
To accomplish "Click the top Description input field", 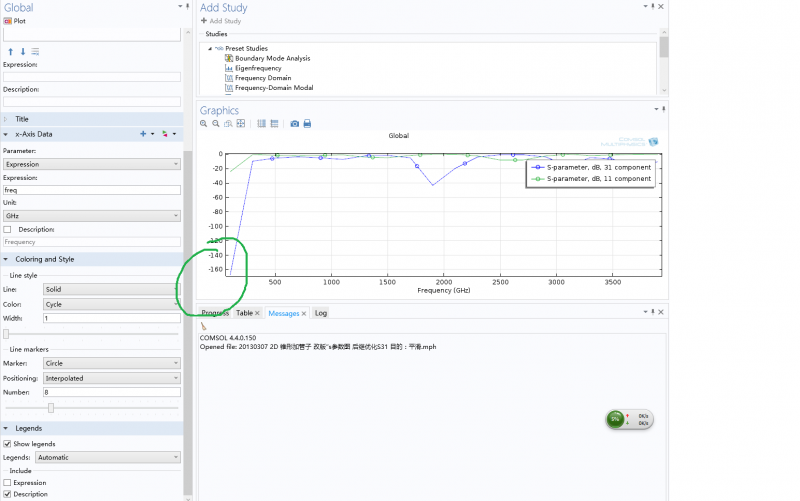I will pos(92,102).
